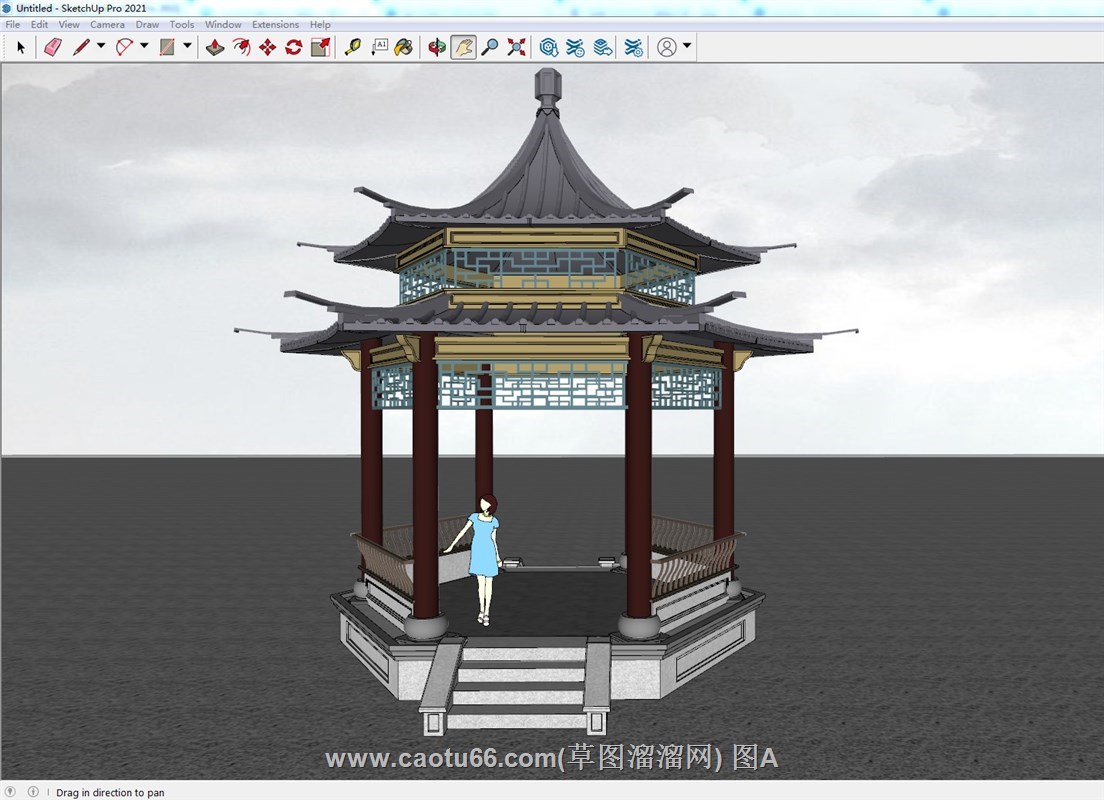The height and width of the screenshot is (800, 1104).
Task: Activate the Orbit camera tool
Action: click(x=437, y=47)
